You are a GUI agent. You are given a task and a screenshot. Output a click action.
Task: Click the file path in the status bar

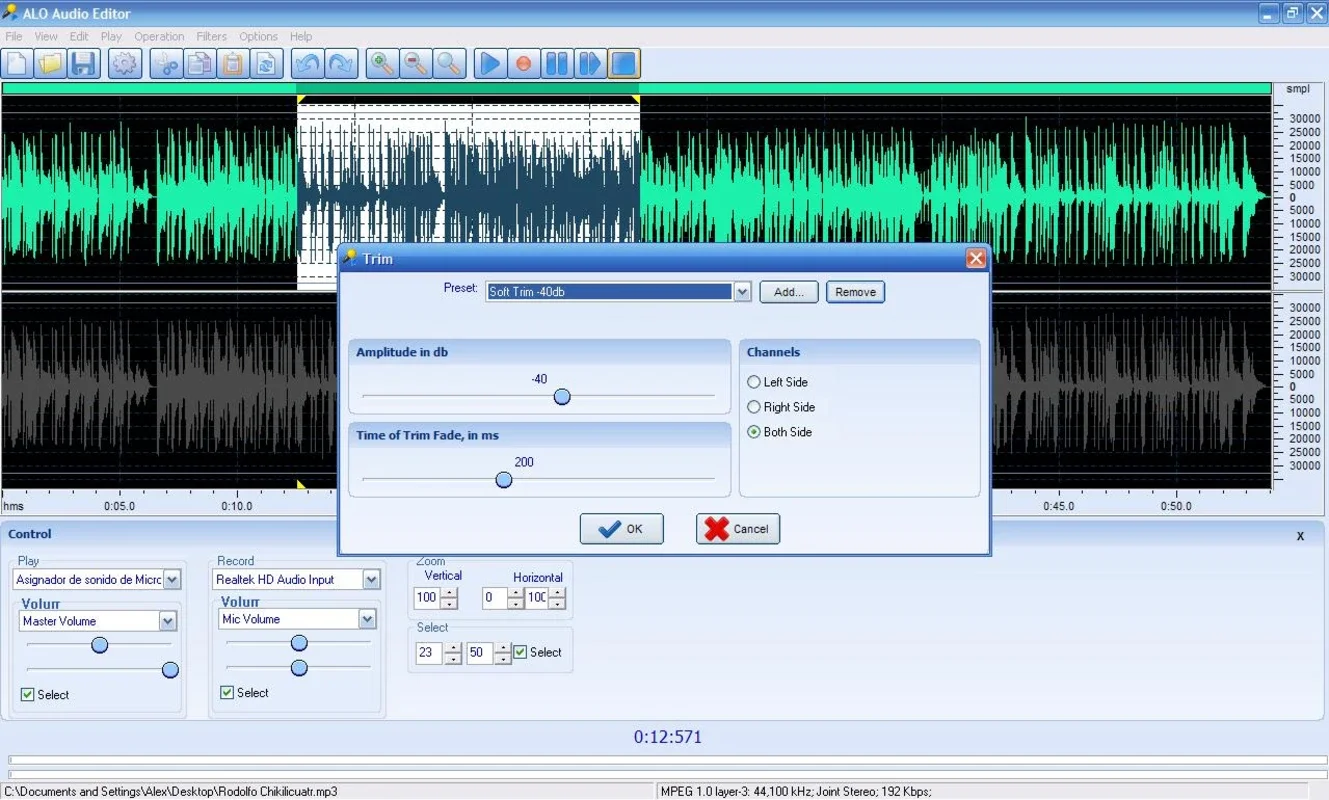click(171, 791)
